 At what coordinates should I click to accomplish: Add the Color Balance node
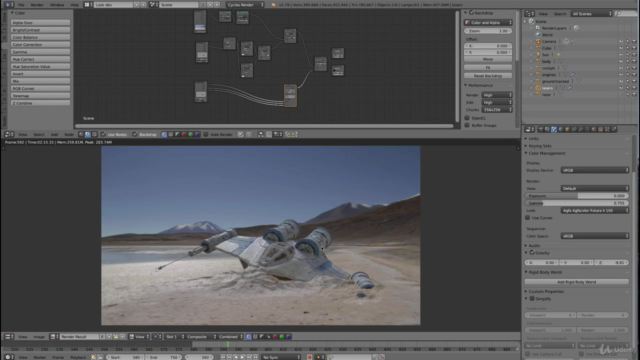click(x=40, y=37)
